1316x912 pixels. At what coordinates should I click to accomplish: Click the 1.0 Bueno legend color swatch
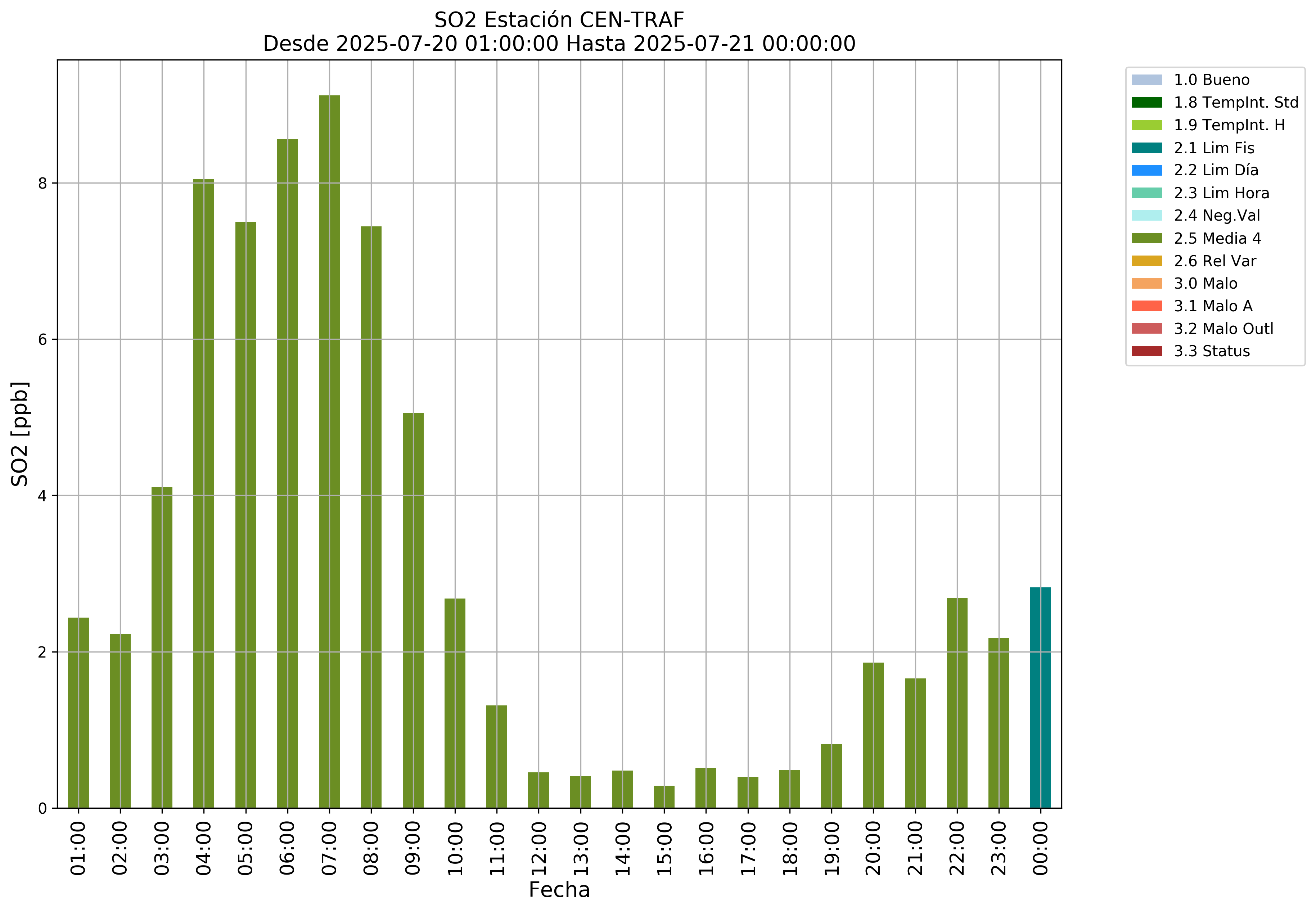click(x=1146, y=80)
